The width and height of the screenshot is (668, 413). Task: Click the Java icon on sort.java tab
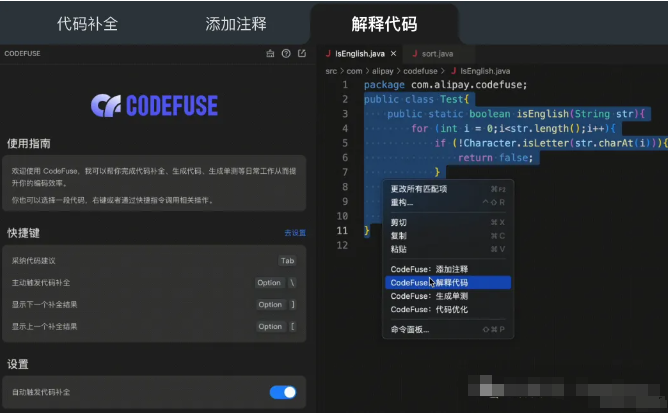pos(415,54)
